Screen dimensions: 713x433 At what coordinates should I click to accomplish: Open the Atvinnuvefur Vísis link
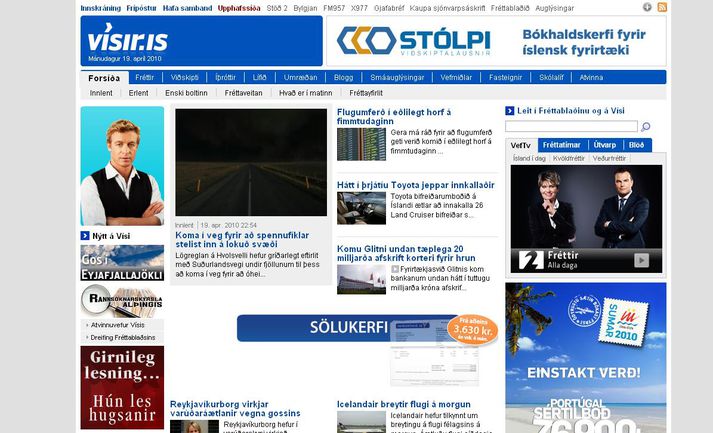point(117,325)
